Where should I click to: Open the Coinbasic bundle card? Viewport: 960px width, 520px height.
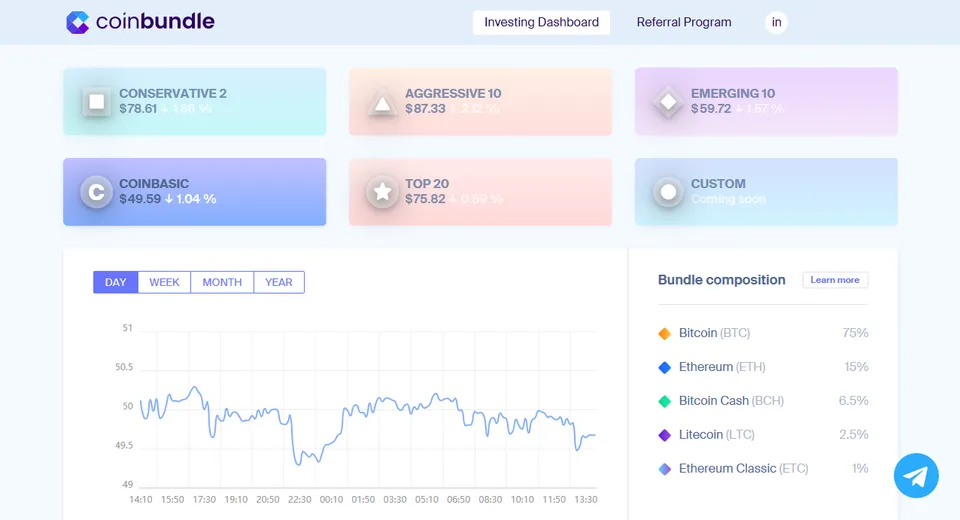coord(195,192)
